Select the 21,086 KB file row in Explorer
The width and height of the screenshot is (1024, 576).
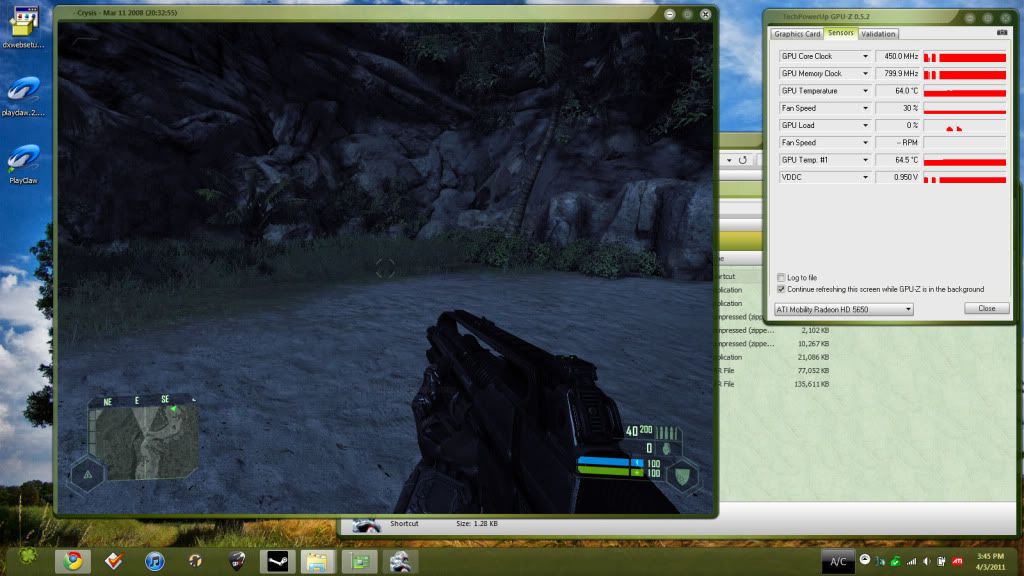(x=775, y=357)
